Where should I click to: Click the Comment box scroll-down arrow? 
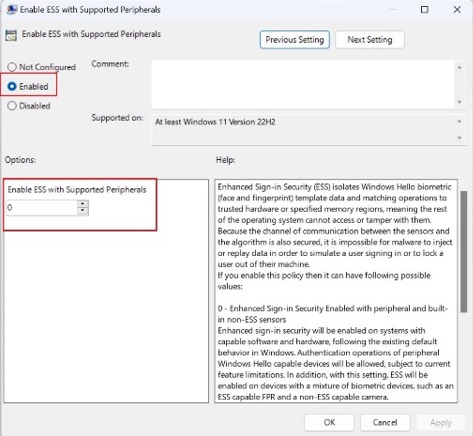point(459,102)
